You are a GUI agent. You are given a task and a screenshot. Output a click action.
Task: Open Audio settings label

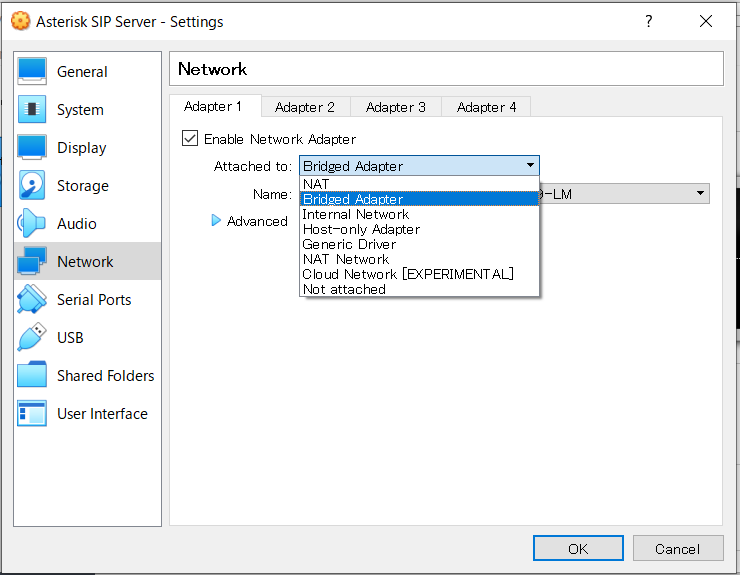point(76,223)
